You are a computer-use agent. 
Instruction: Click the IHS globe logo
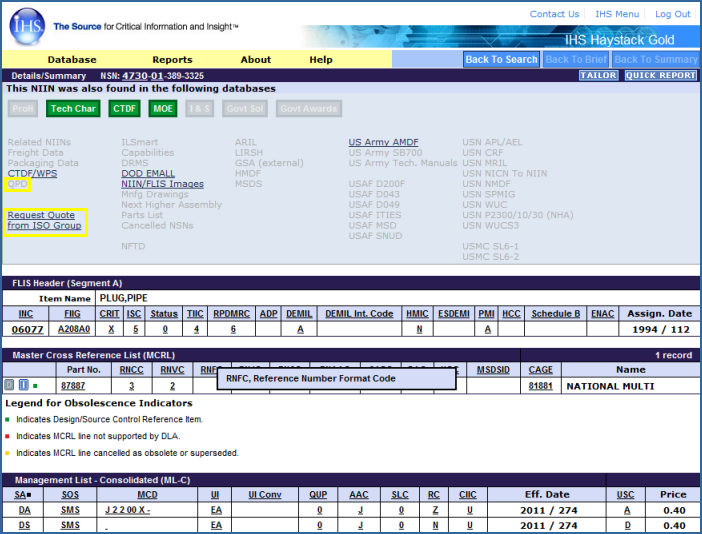(x=27, y=26)
